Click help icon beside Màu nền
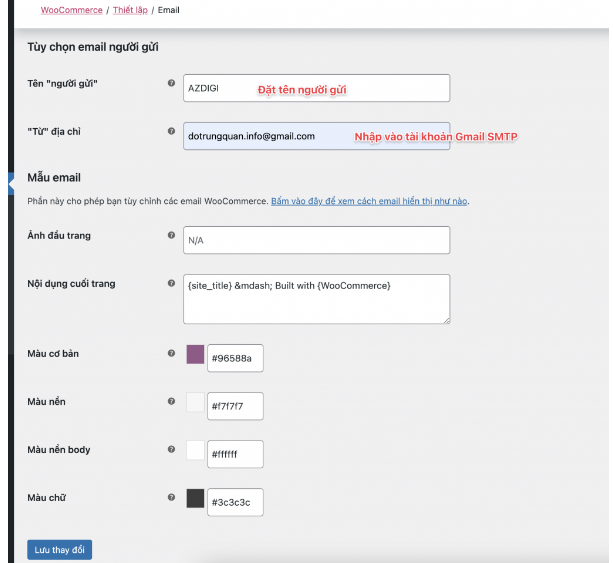This screenshot has width=613, height=563. [171, 401]
